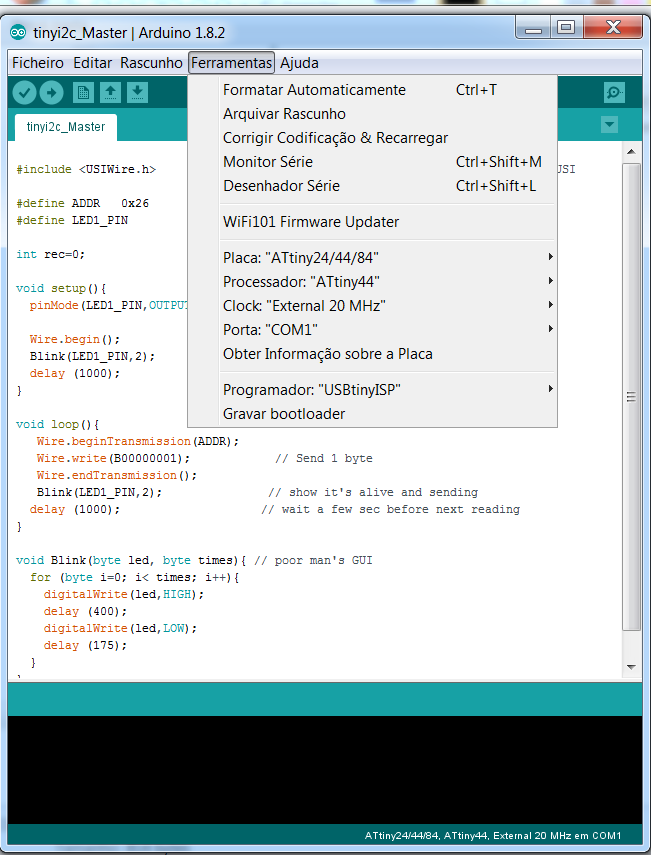Minimize the Arduino window

pos(533,27)
